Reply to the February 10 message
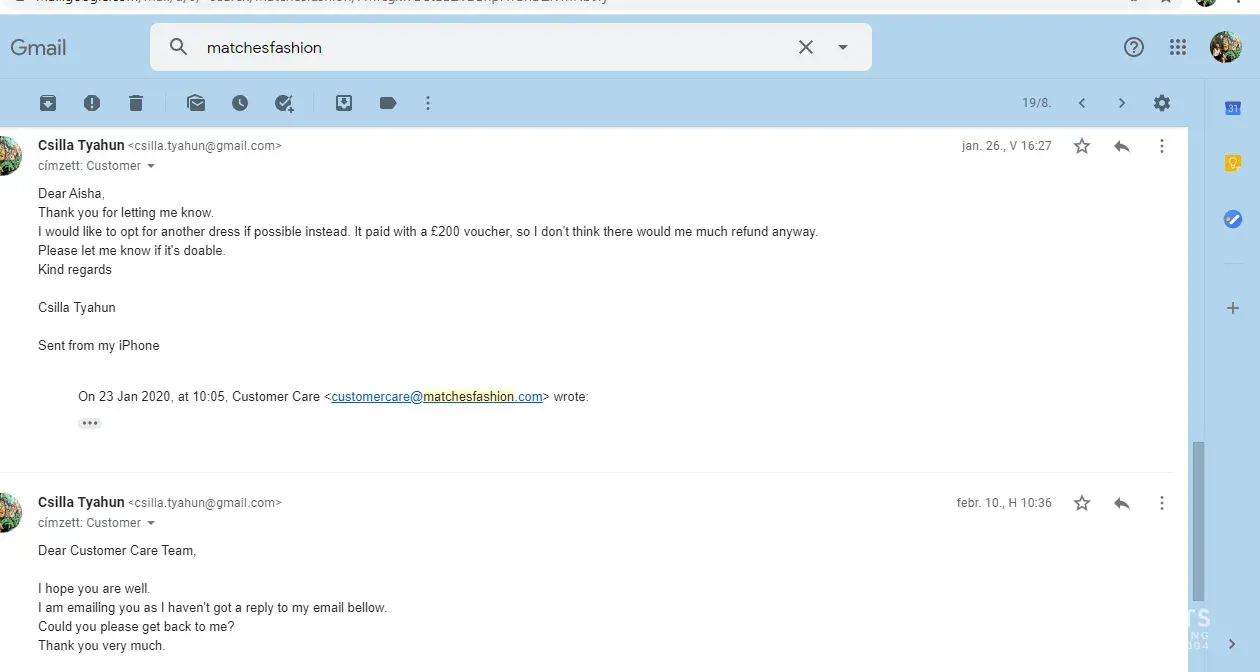 1122,503
